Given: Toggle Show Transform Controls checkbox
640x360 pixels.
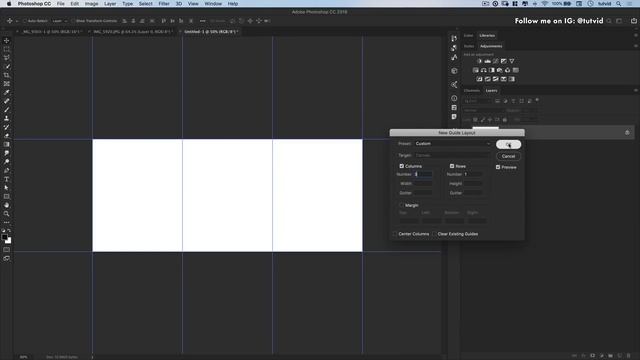Looking at the screenshot, I should (x=73, y=21).
